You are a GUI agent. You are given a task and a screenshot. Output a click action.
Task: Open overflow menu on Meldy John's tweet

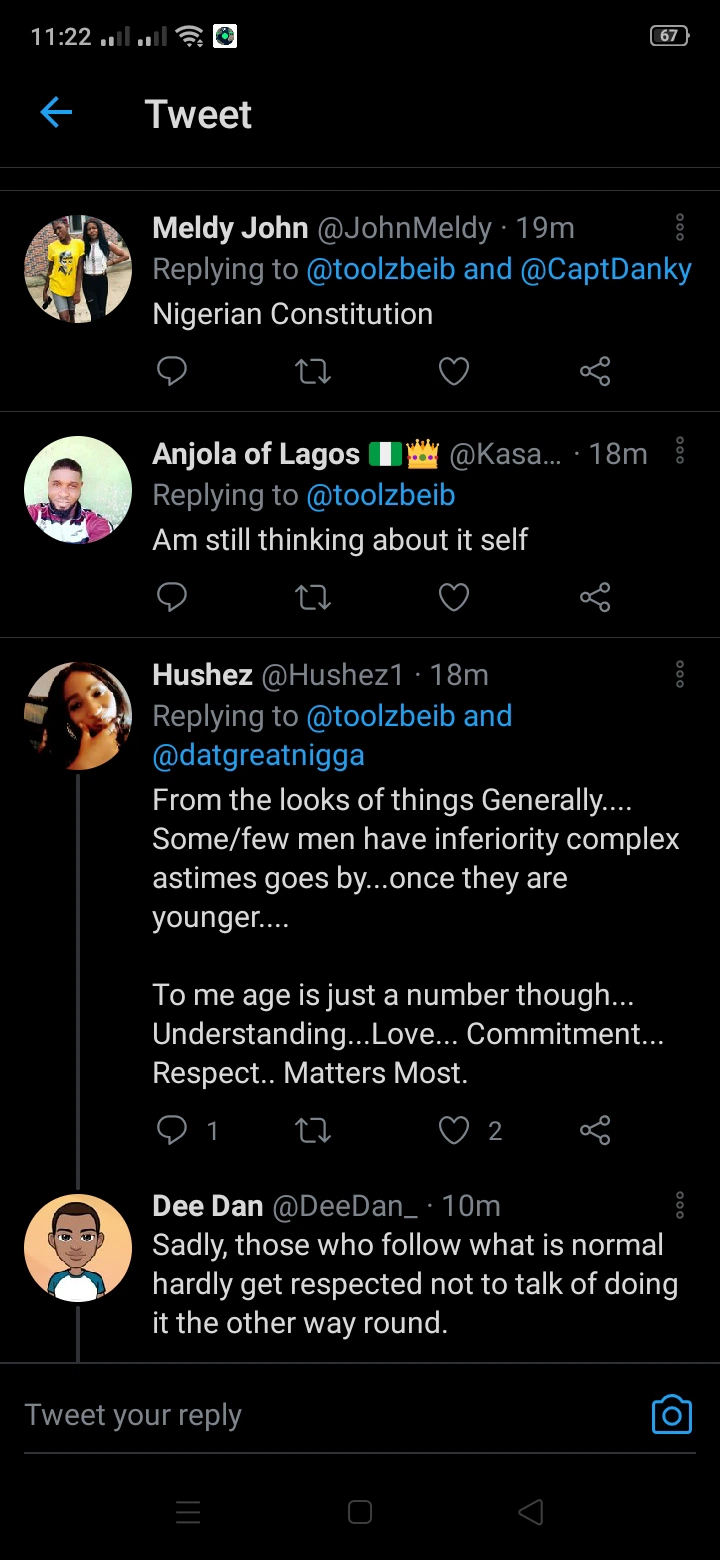pyautogui.click(x=680, y=227)
